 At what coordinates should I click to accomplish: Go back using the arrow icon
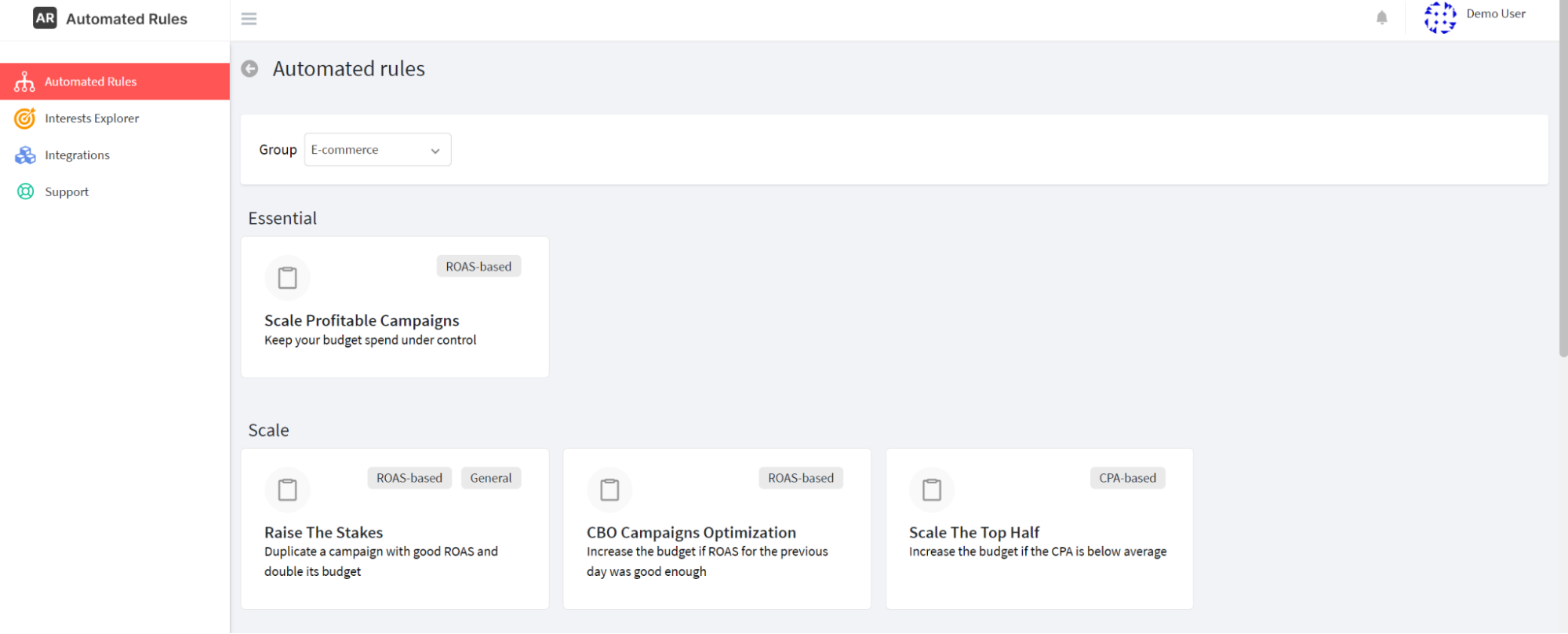[249, 69]
